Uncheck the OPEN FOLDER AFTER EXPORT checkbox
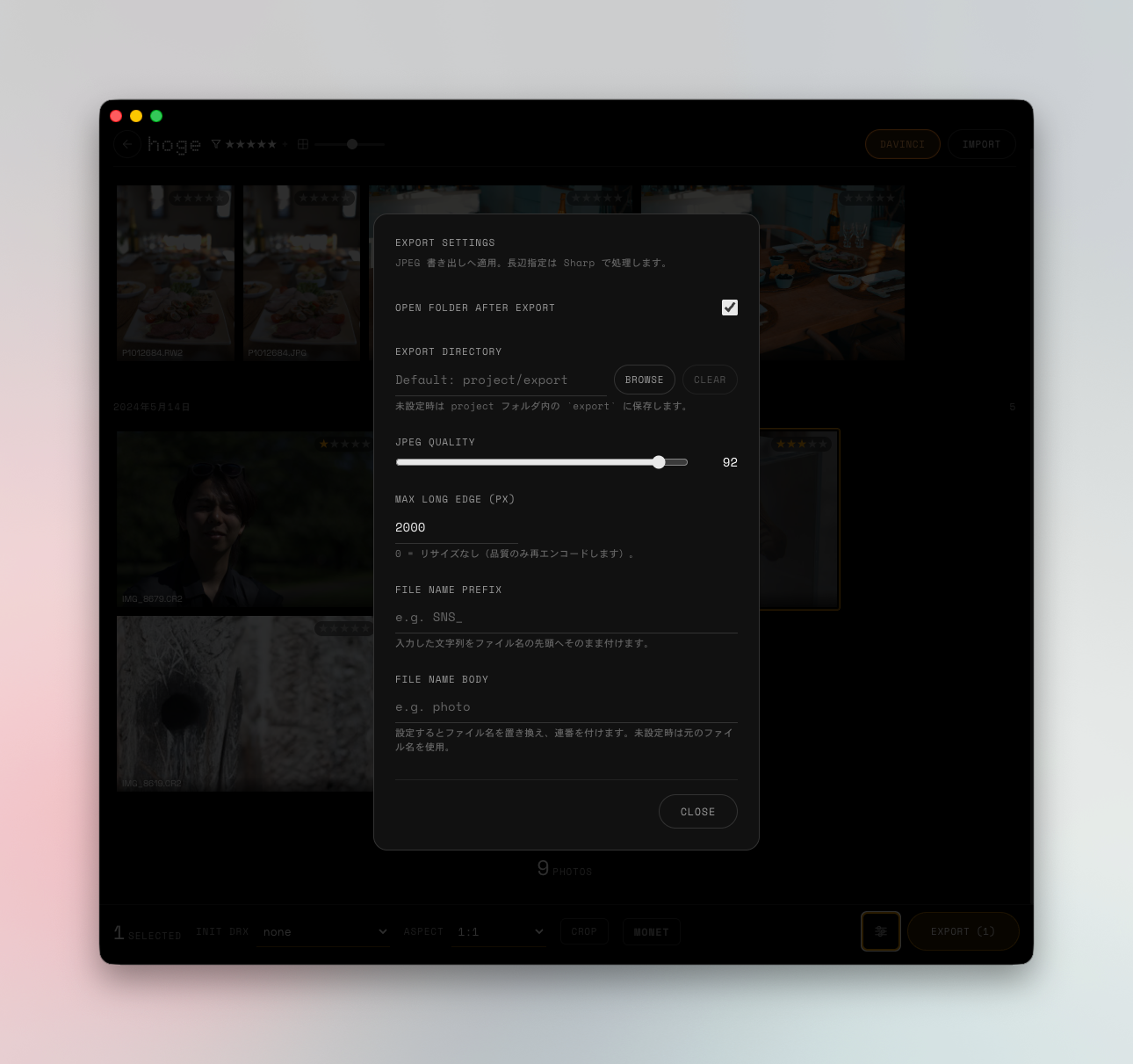 tap(730, 308)
